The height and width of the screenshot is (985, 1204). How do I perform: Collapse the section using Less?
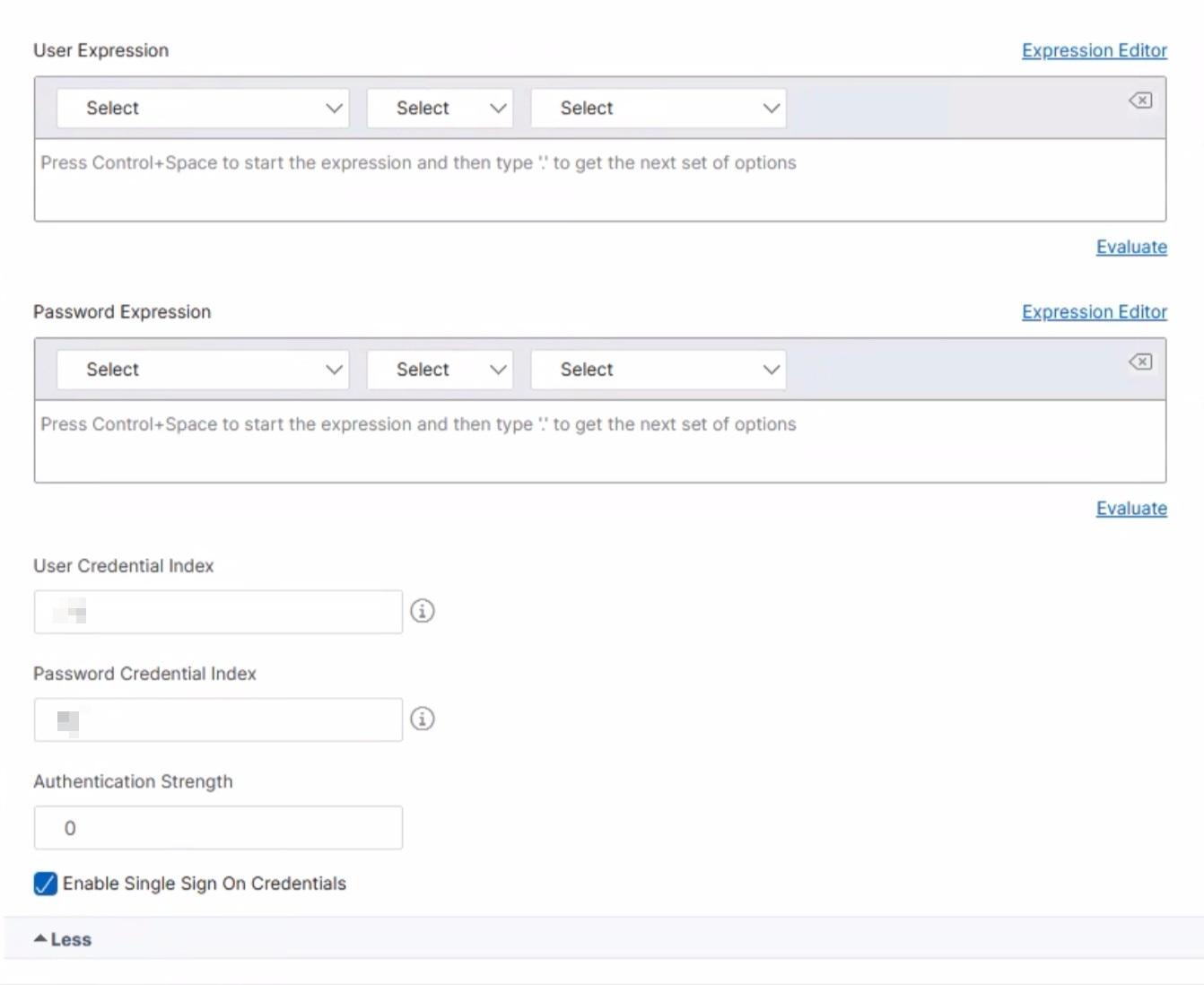tap(63, 939)
